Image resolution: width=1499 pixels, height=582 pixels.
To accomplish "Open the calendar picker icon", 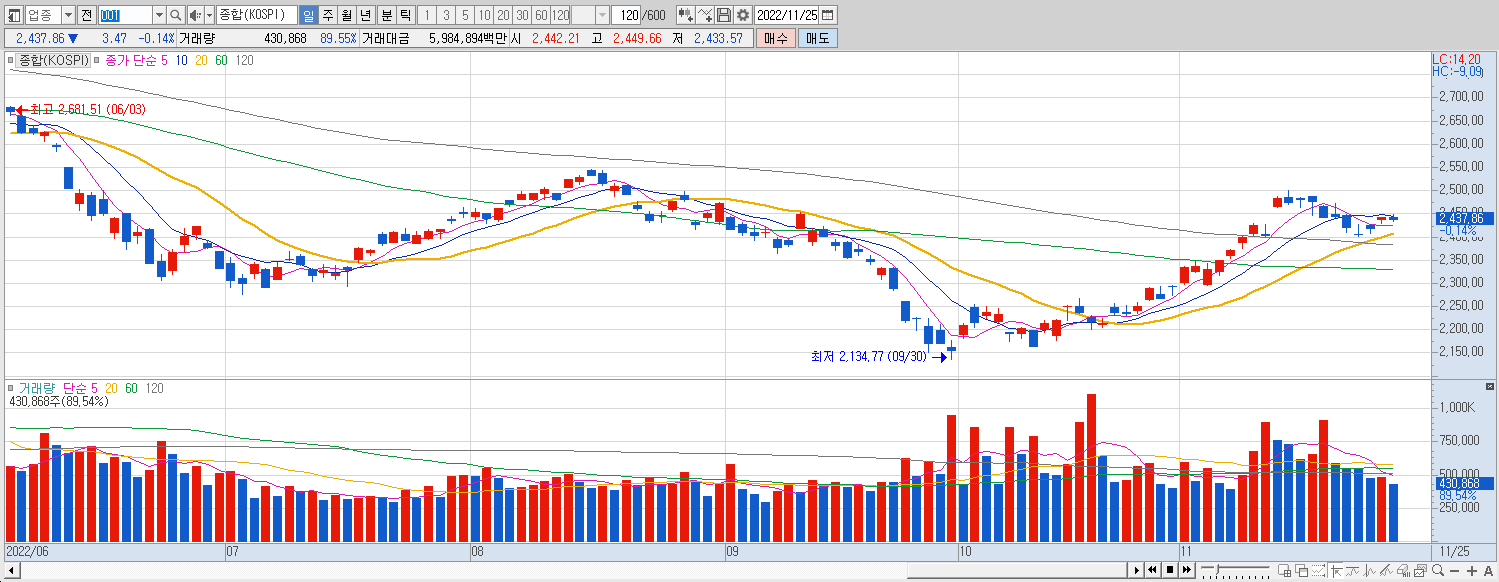I will coord(828,15).
